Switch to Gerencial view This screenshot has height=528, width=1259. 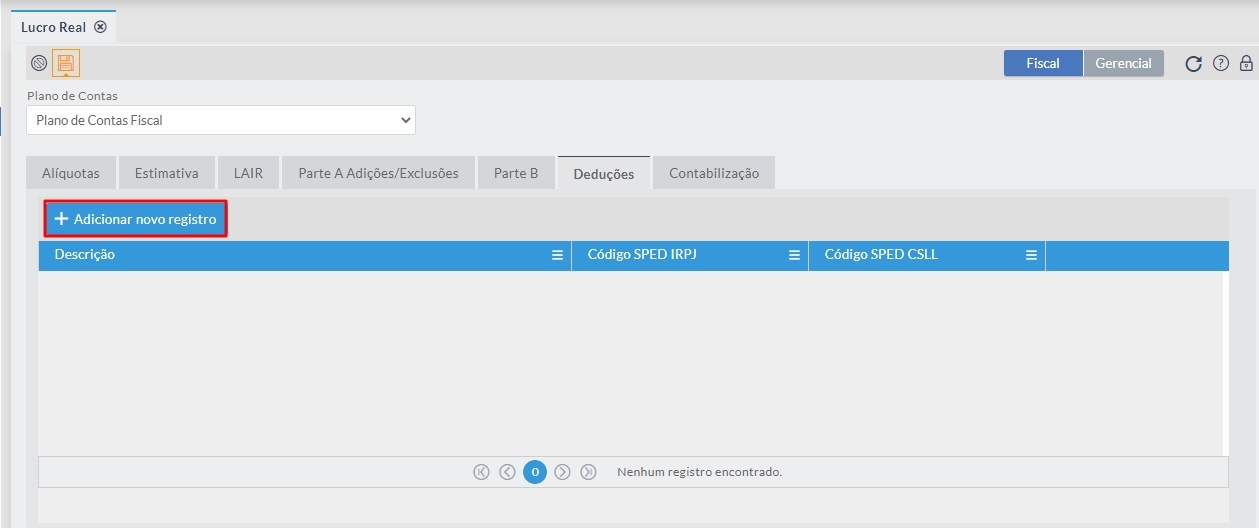[x=1124, y=63]
